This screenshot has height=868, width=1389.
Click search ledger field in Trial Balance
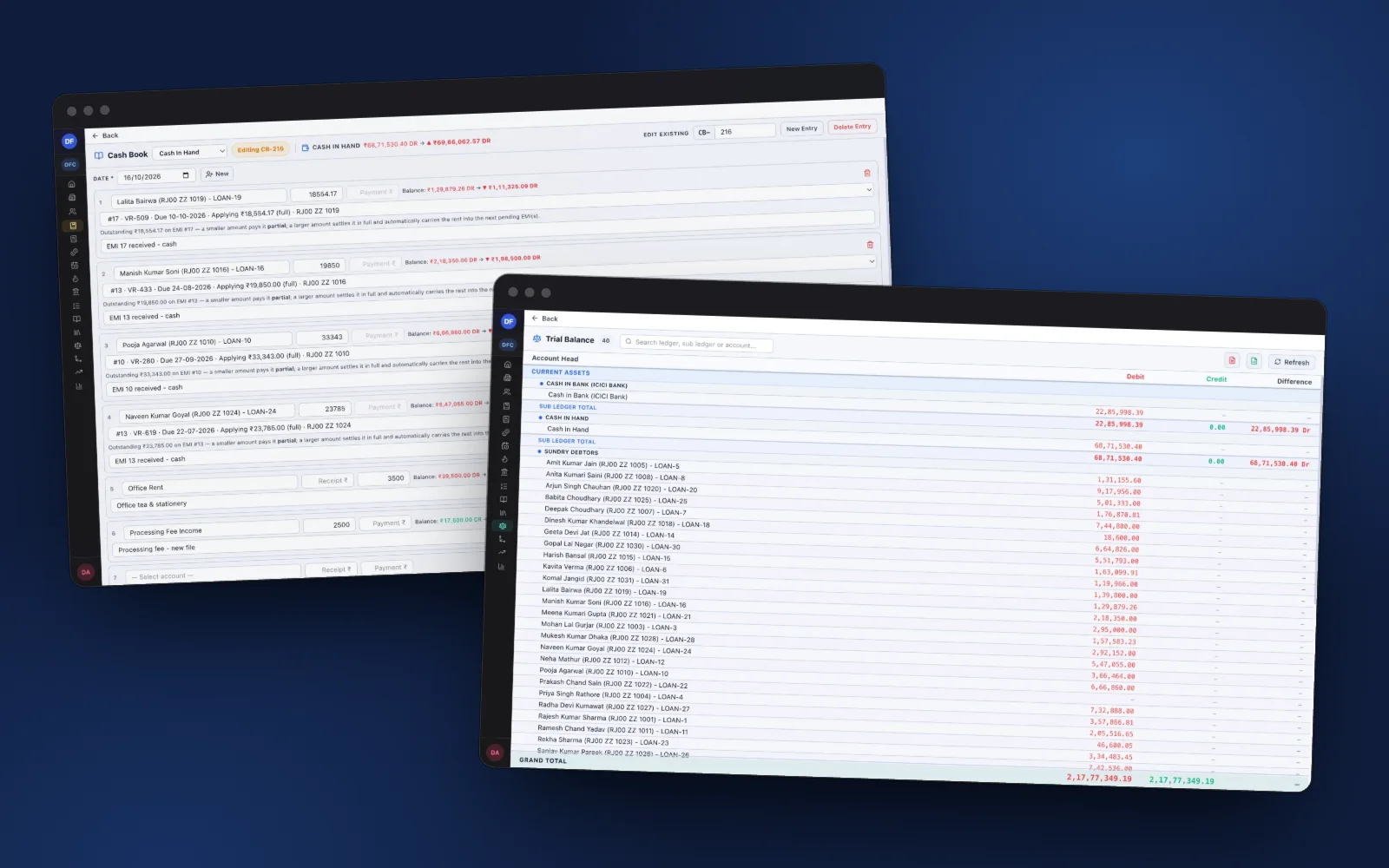(x=696, y=344)
